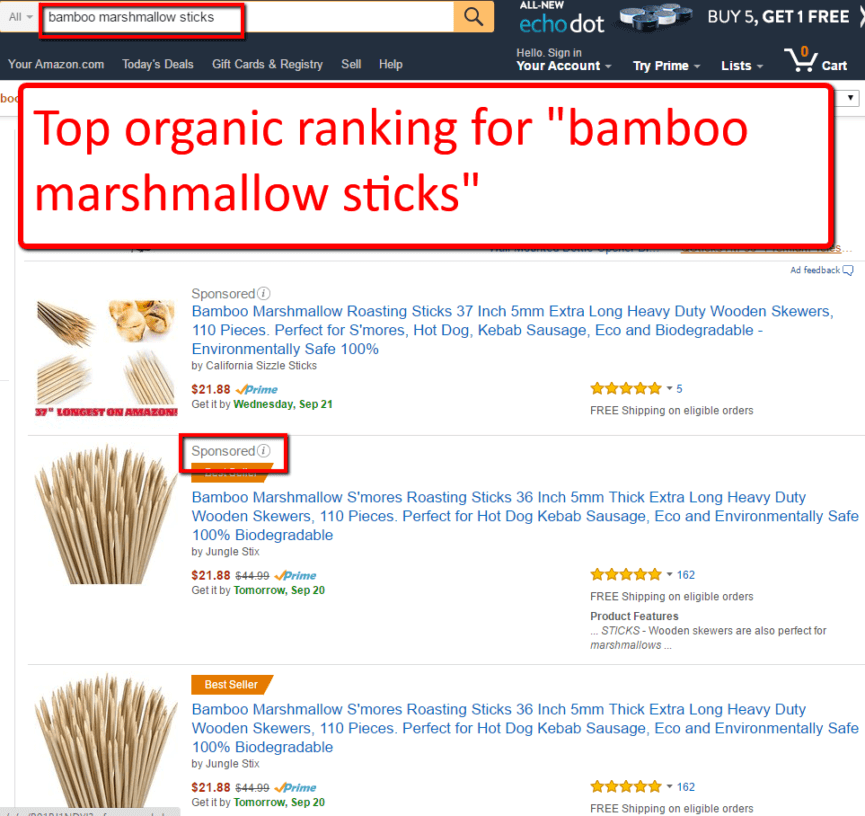Viewport: 865px width, 816px height.
Task: Open the sort dropdown at right edge
Action: coord(850,98)
